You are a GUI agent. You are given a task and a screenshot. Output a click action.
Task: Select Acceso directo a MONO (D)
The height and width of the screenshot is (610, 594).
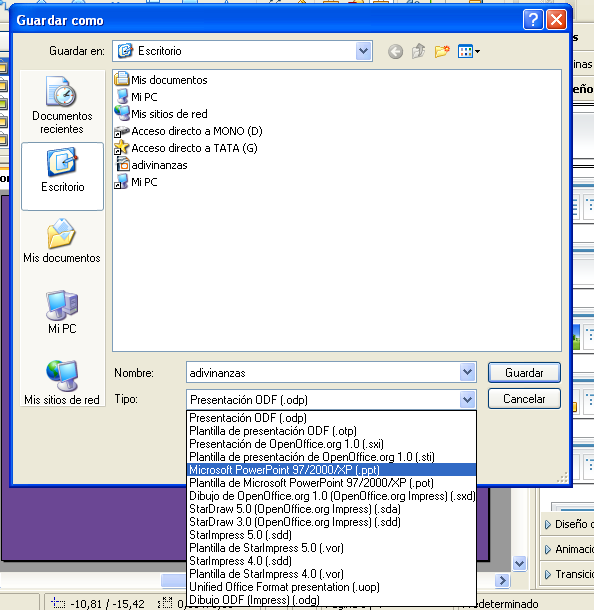(x=188, y=131)
